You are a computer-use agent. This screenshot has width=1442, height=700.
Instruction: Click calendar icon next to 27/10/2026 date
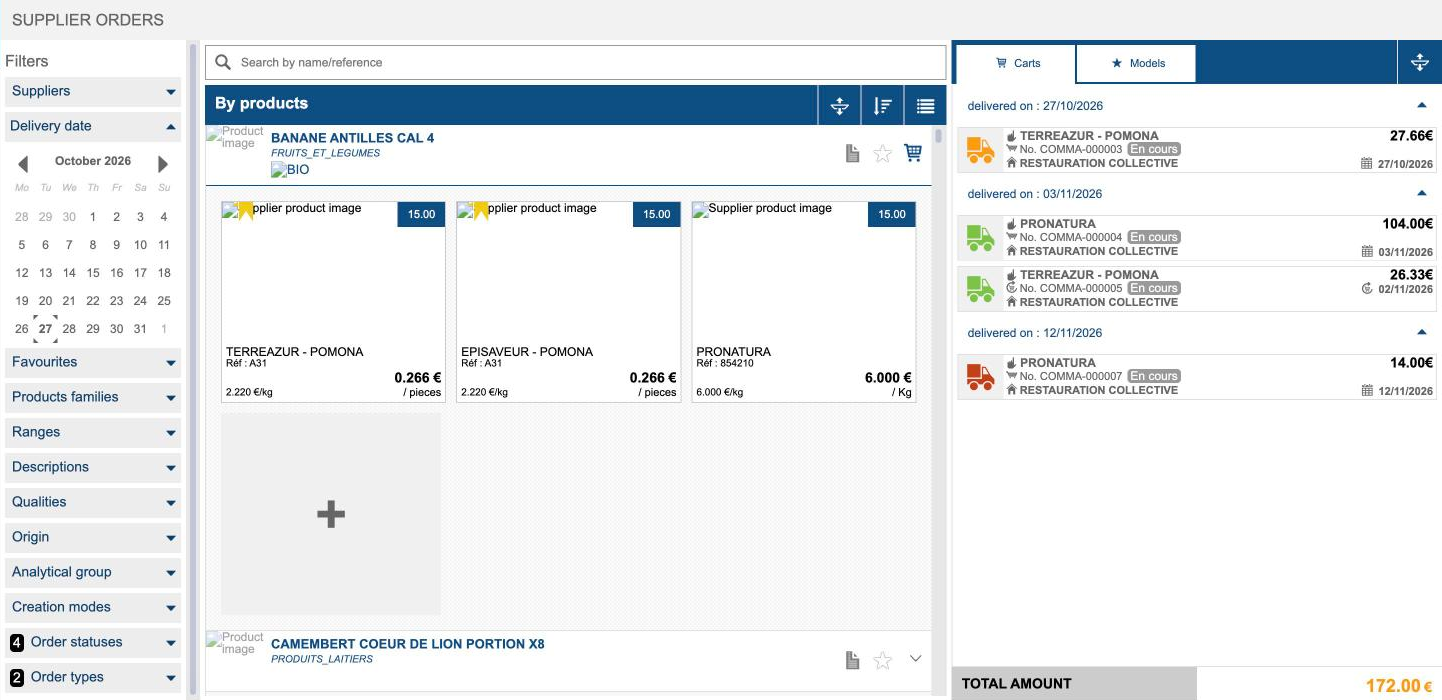tap(1367, 164)
